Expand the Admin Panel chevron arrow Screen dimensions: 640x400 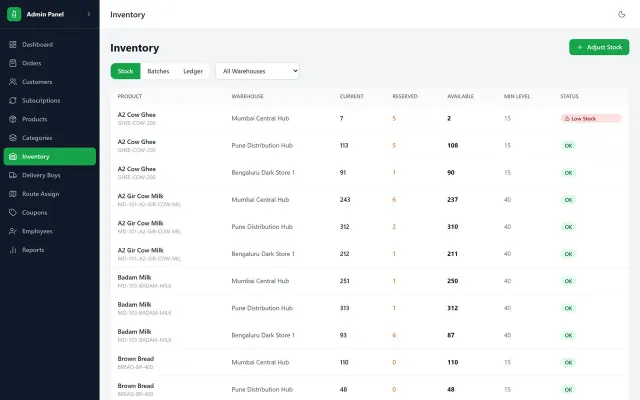[89, 14]
